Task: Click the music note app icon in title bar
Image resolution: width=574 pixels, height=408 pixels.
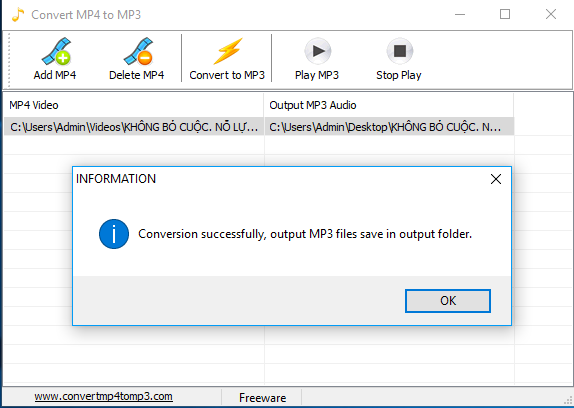Action: [18, 15]
